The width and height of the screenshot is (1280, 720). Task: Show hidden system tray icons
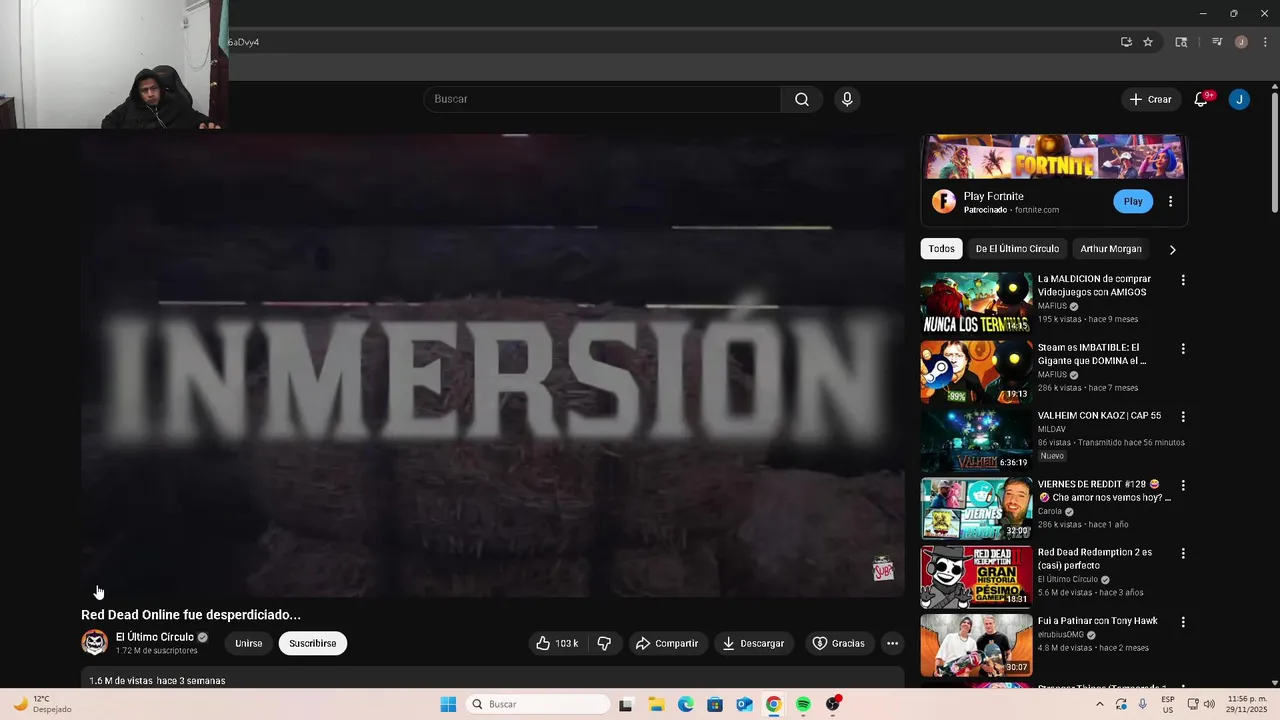[1100, 704]
